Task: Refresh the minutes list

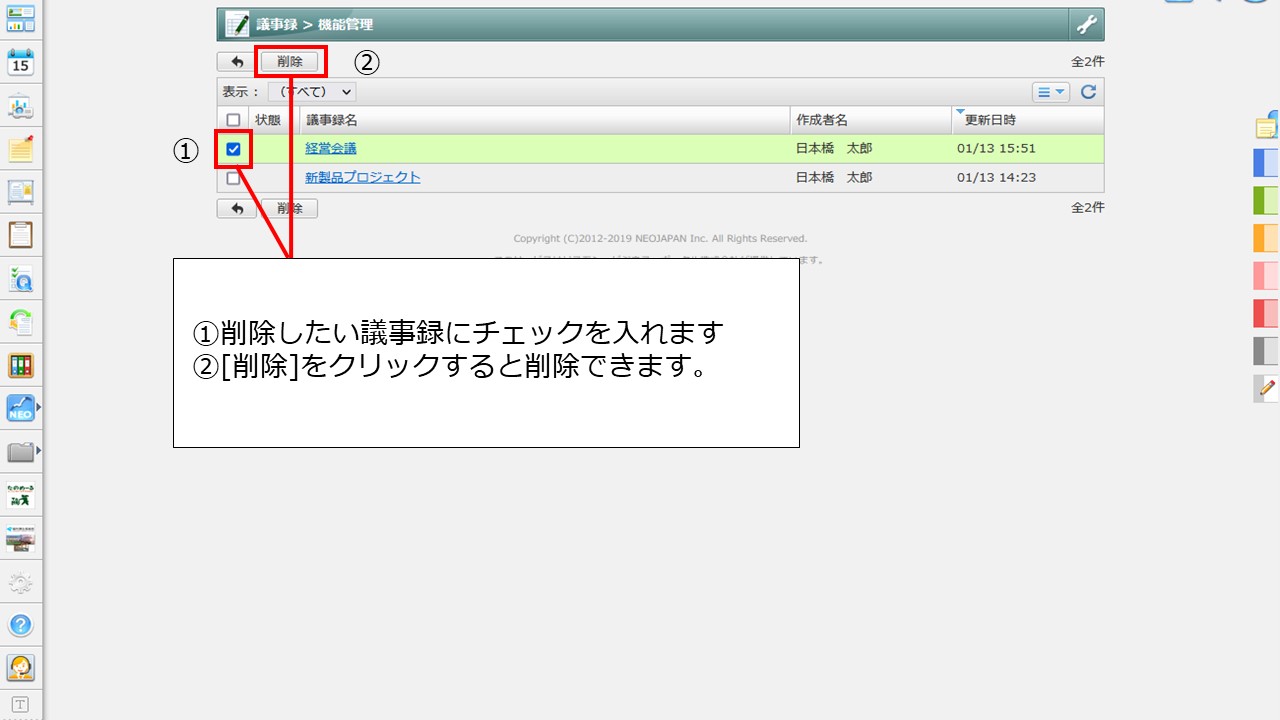Action: [x=1089, y=91]
